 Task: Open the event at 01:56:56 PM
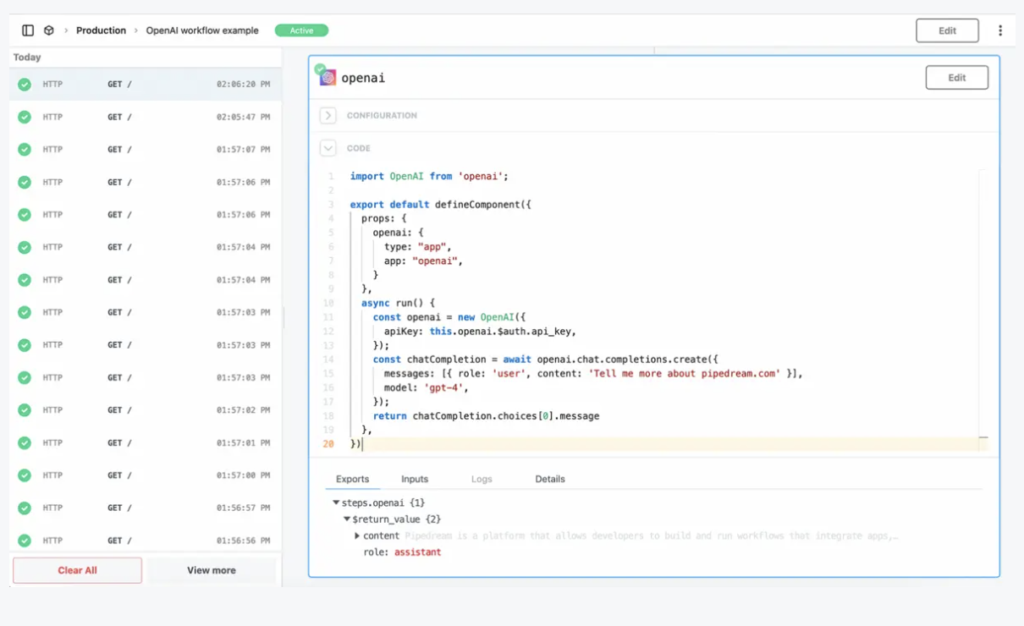click(146, 540)
